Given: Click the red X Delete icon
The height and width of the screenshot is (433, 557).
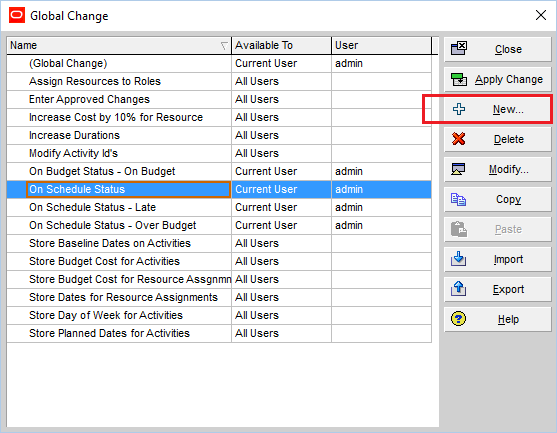Looking at the screenshot, I should coord(459,139).
